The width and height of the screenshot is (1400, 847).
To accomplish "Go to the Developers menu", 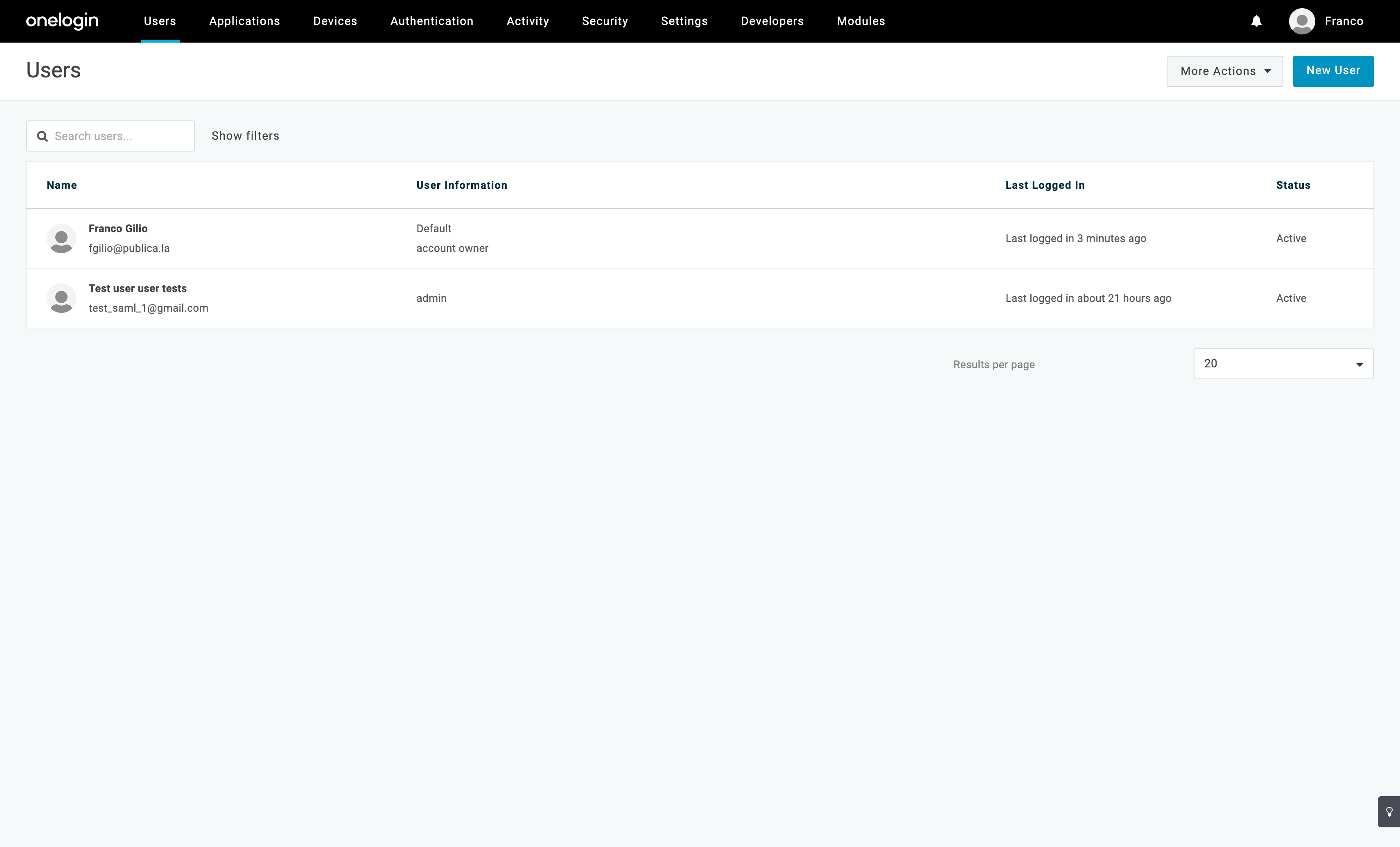I will 772,21.
